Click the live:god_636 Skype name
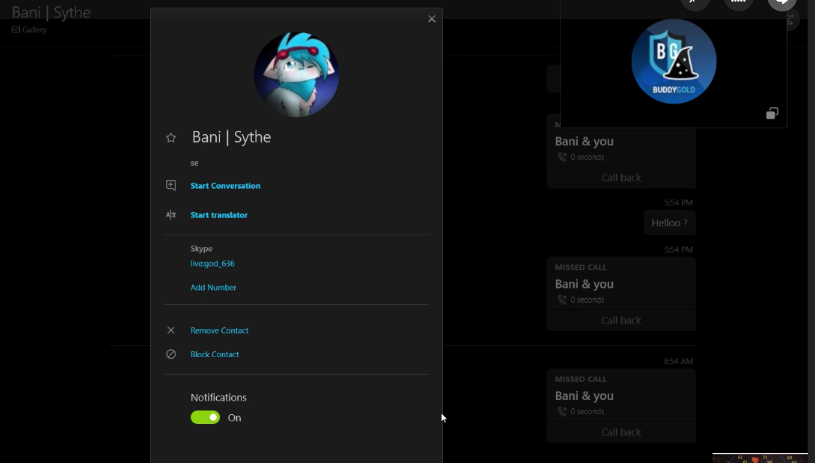The image size is (815, 463). 212,263
